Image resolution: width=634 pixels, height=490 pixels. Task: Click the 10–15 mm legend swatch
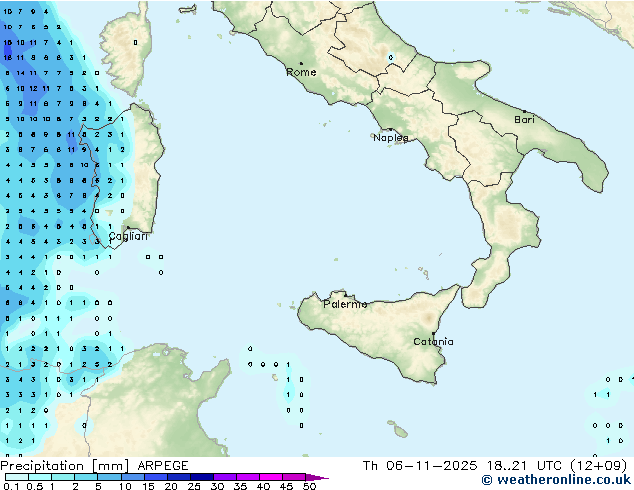coord(132,477)
